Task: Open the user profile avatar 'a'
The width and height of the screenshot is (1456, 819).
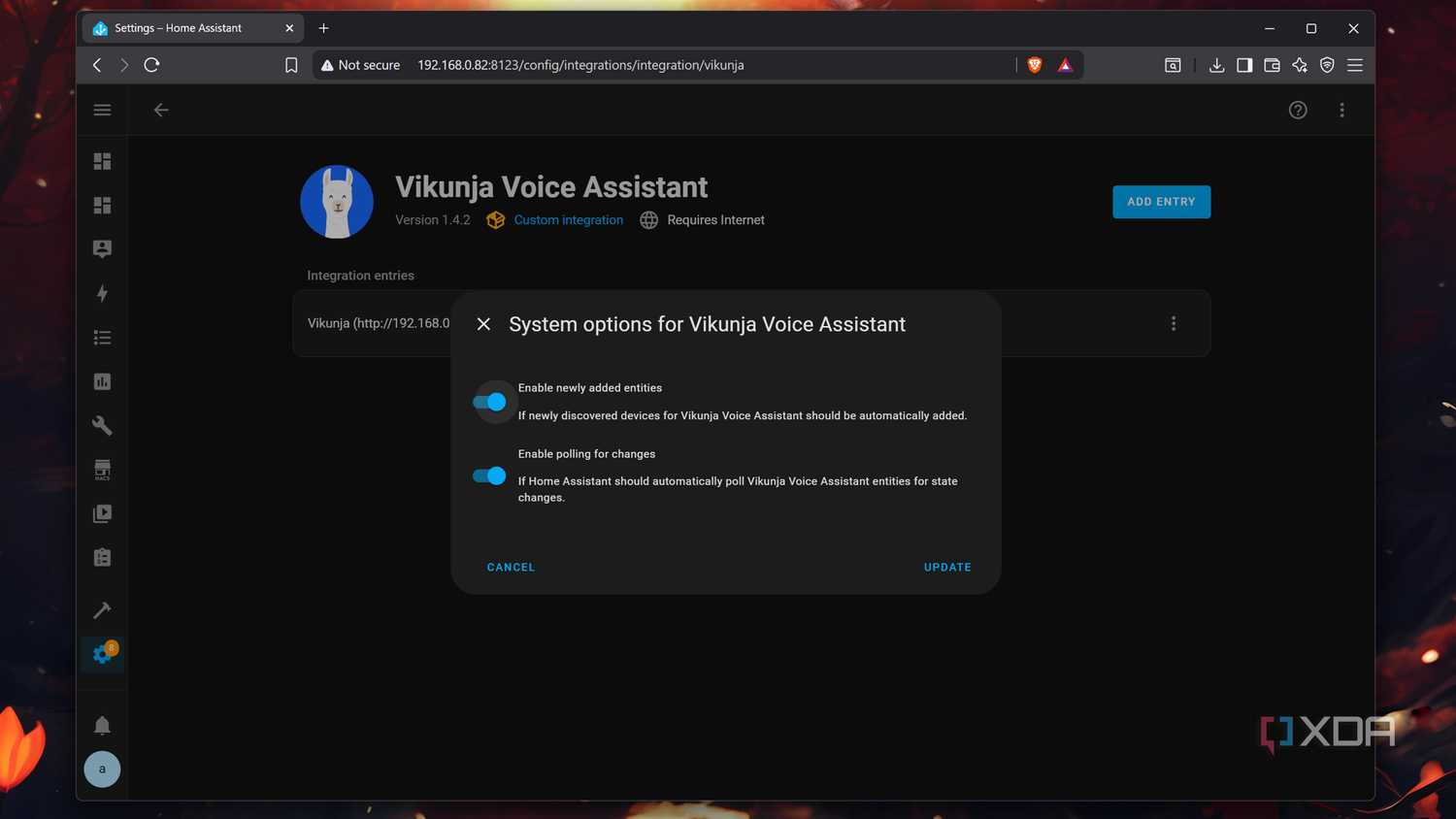Action: (102, 770)
